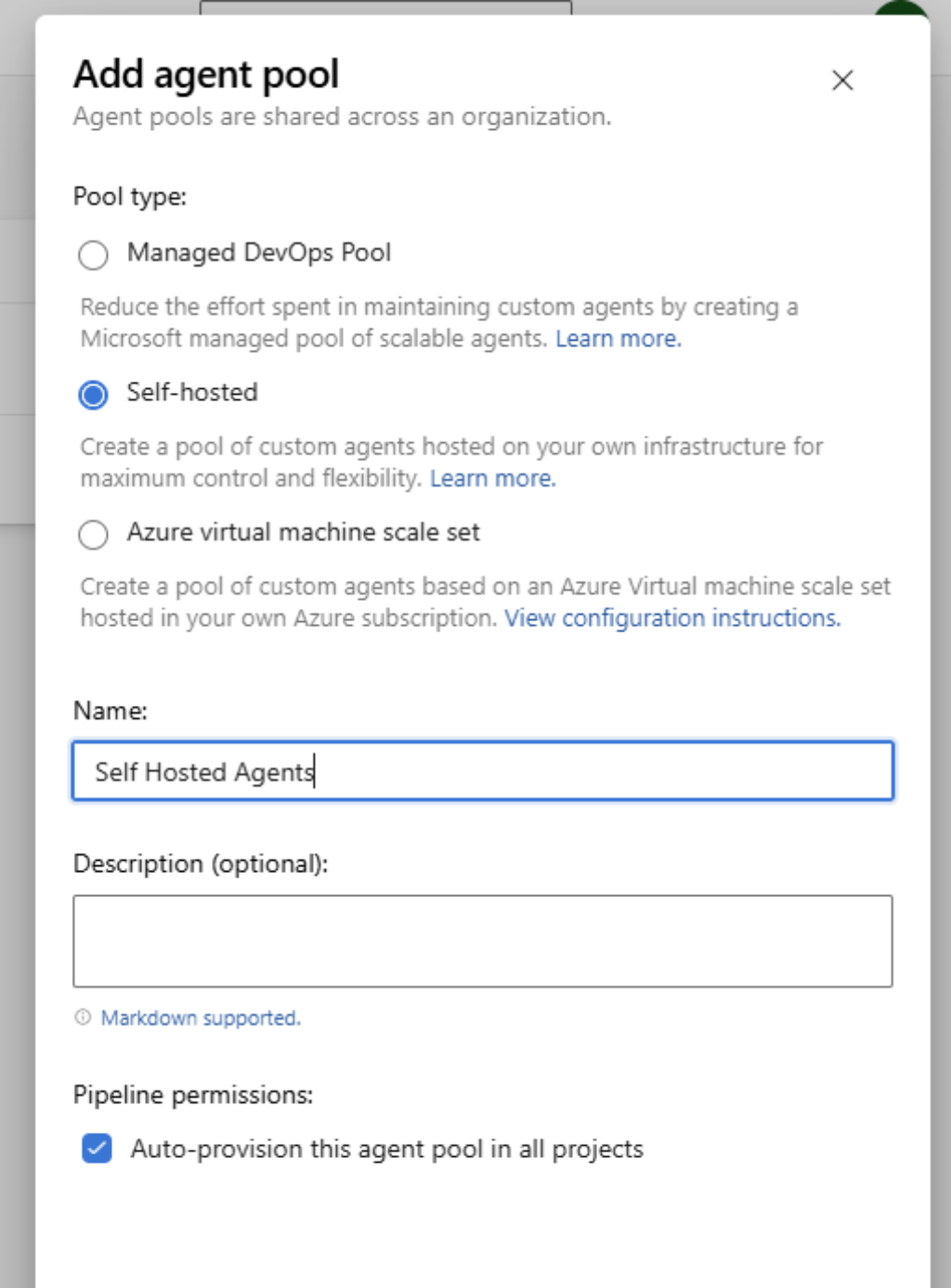The image size is (951, 1288).
Task: Open Learn more about Managed DevOps Pools
Action: (x=618, y=339)
